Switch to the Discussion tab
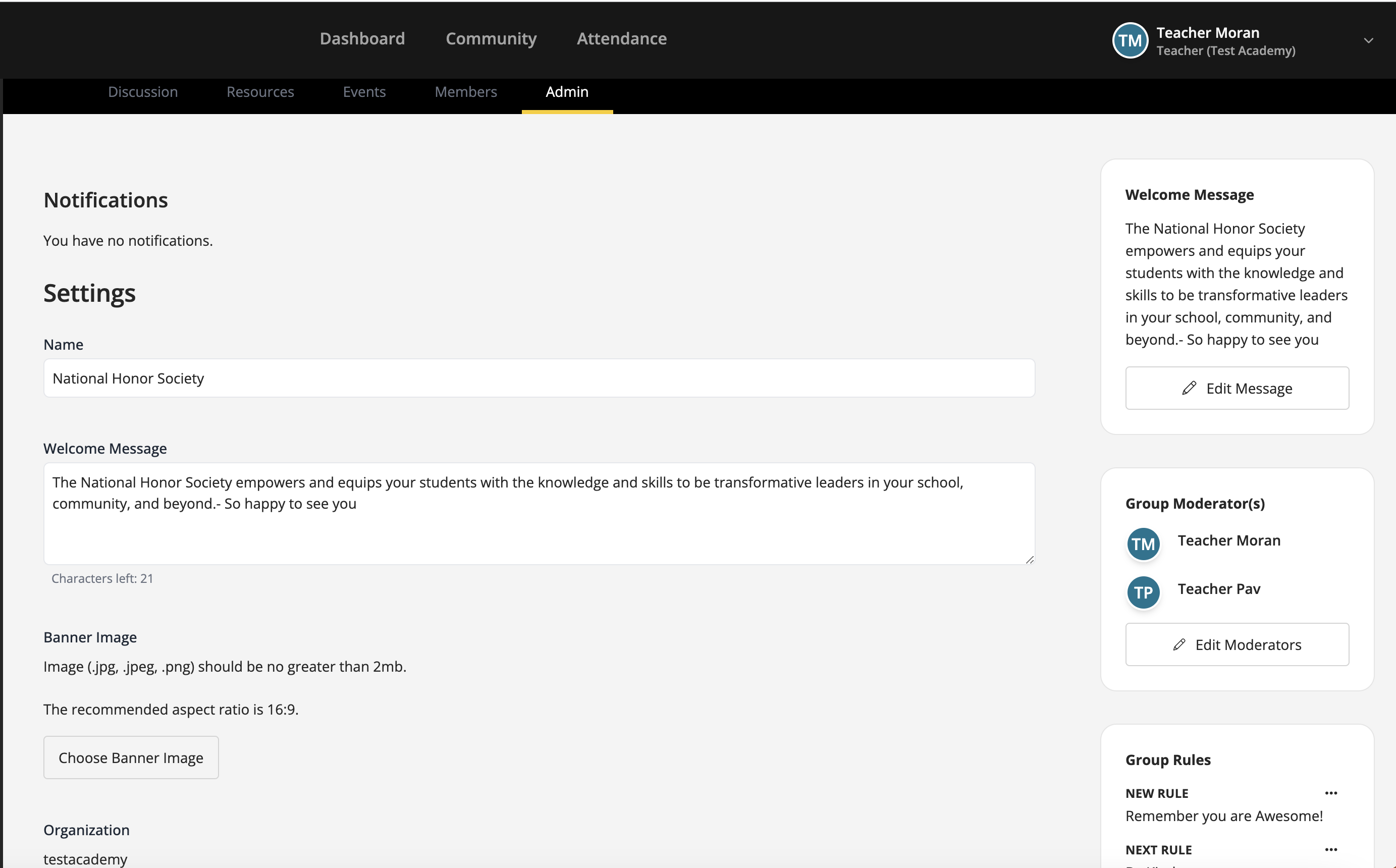Image resolution: width=1396 pixels, height=868 pixels. tap(143, 92)
